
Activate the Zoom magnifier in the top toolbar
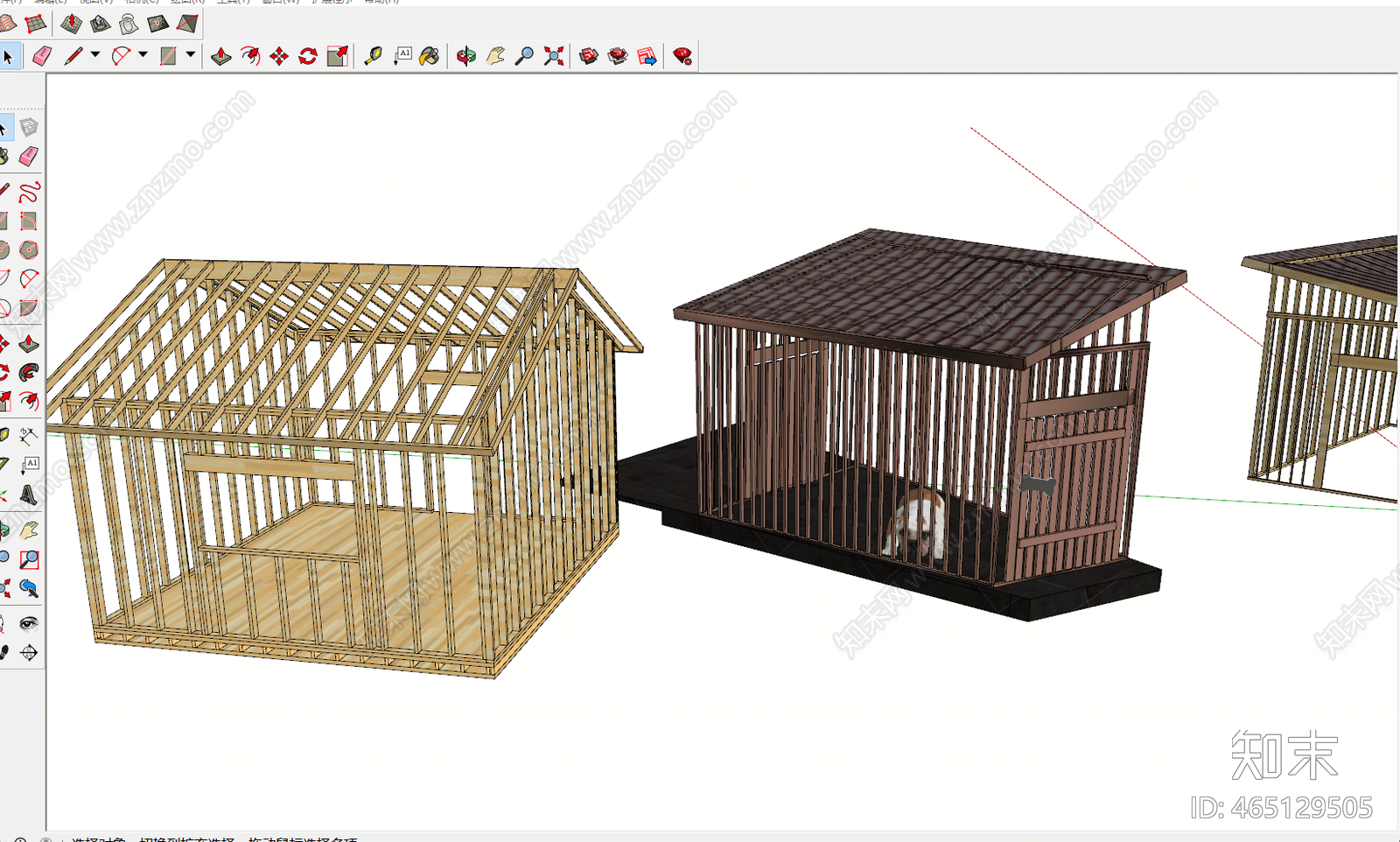pos(524,57)
